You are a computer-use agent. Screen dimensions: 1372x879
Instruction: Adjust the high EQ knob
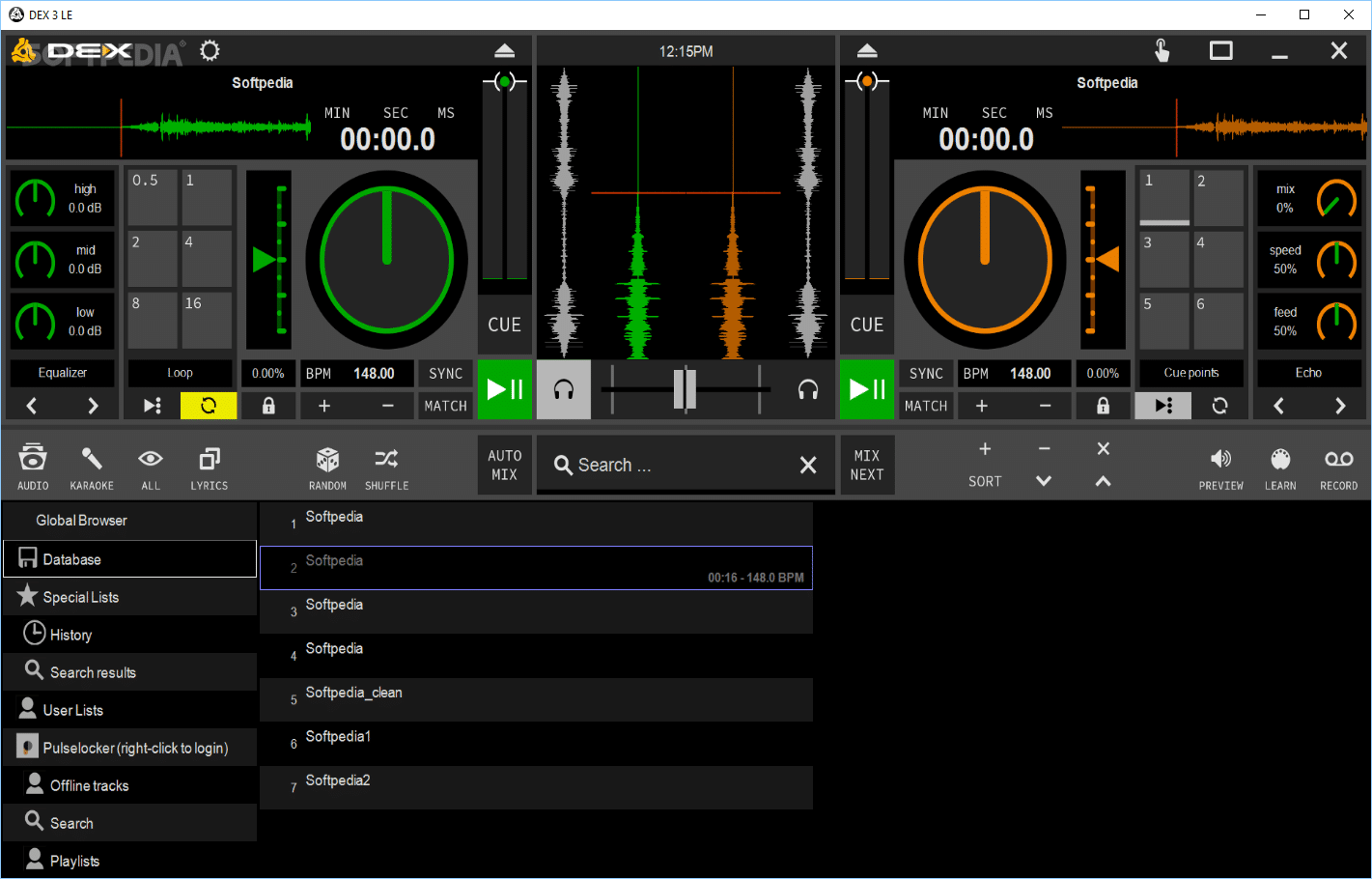click(x=35, y=199)
